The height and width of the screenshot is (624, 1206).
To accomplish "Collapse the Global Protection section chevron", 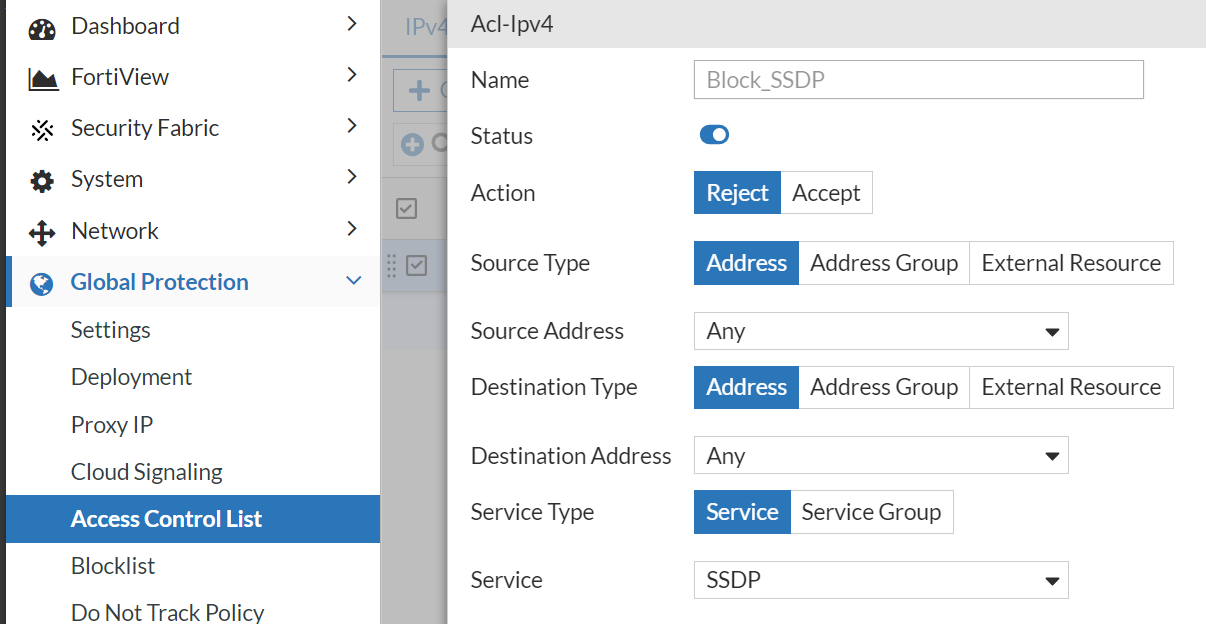I will pyautogui.click(x=353, y=281).
